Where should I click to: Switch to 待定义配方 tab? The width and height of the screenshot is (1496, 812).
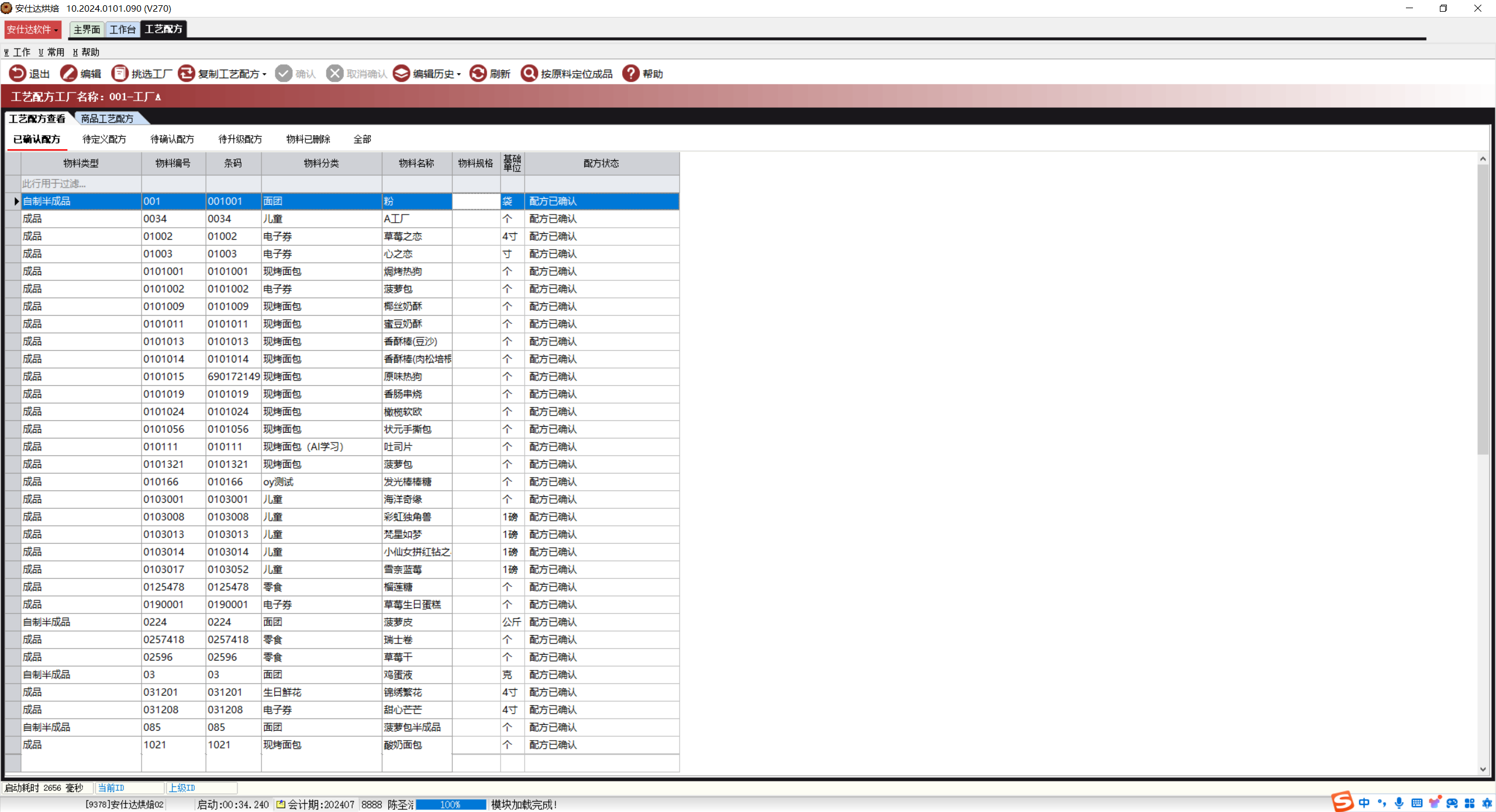pyautogui.click(x=104, y=139)
